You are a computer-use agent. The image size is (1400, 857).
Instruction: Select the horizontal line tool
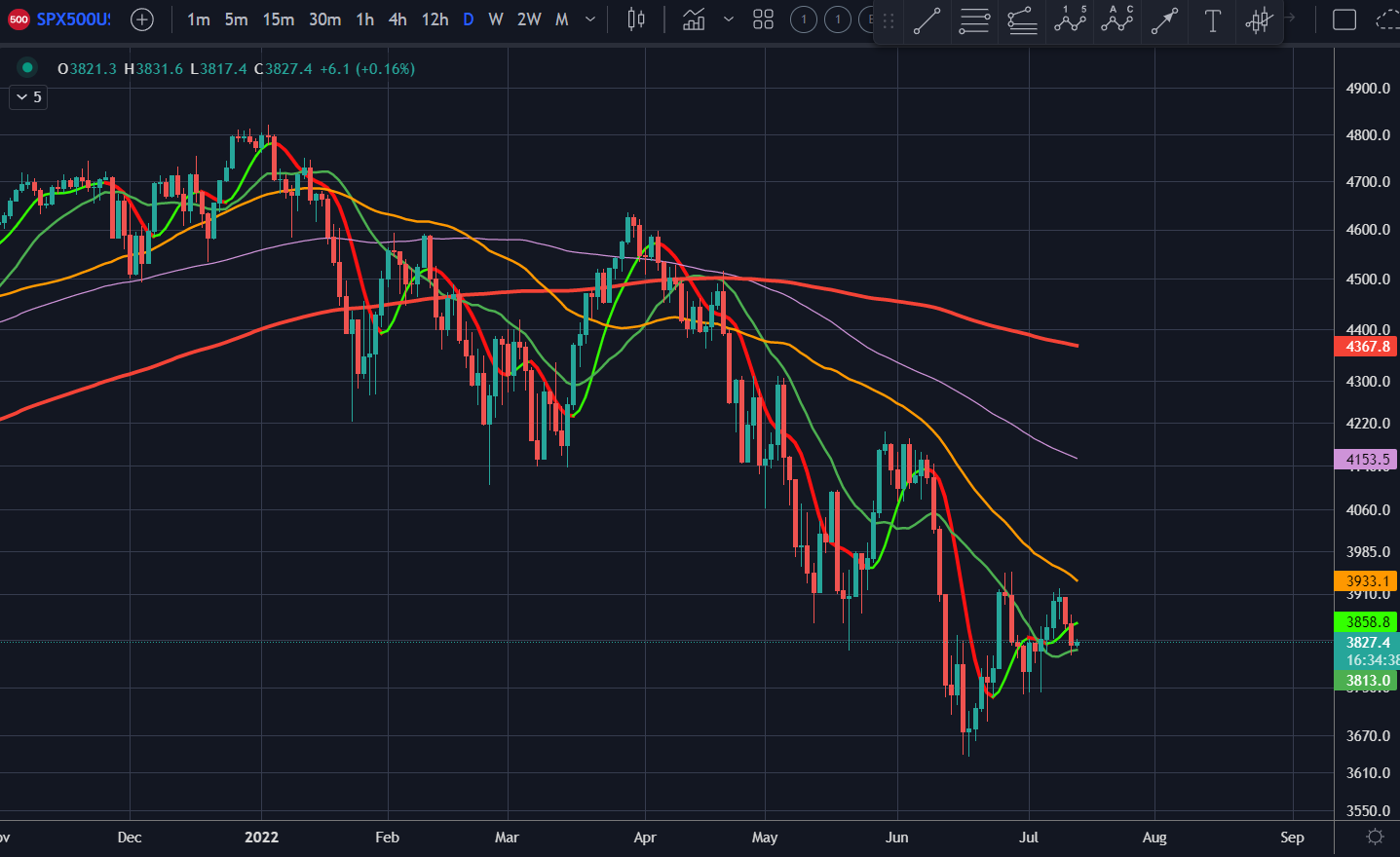coord(973,19)
